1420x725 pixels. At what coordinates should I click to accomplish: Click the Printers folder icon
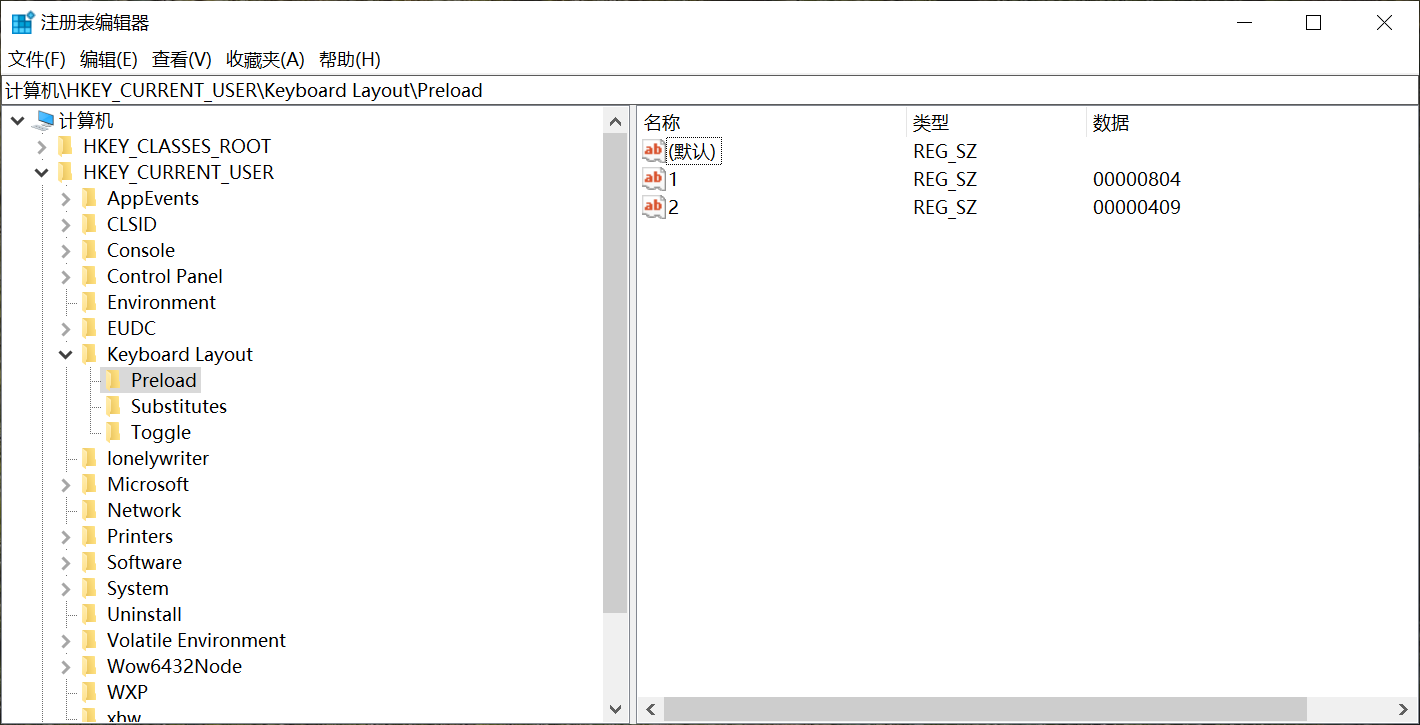pos(90,537)
